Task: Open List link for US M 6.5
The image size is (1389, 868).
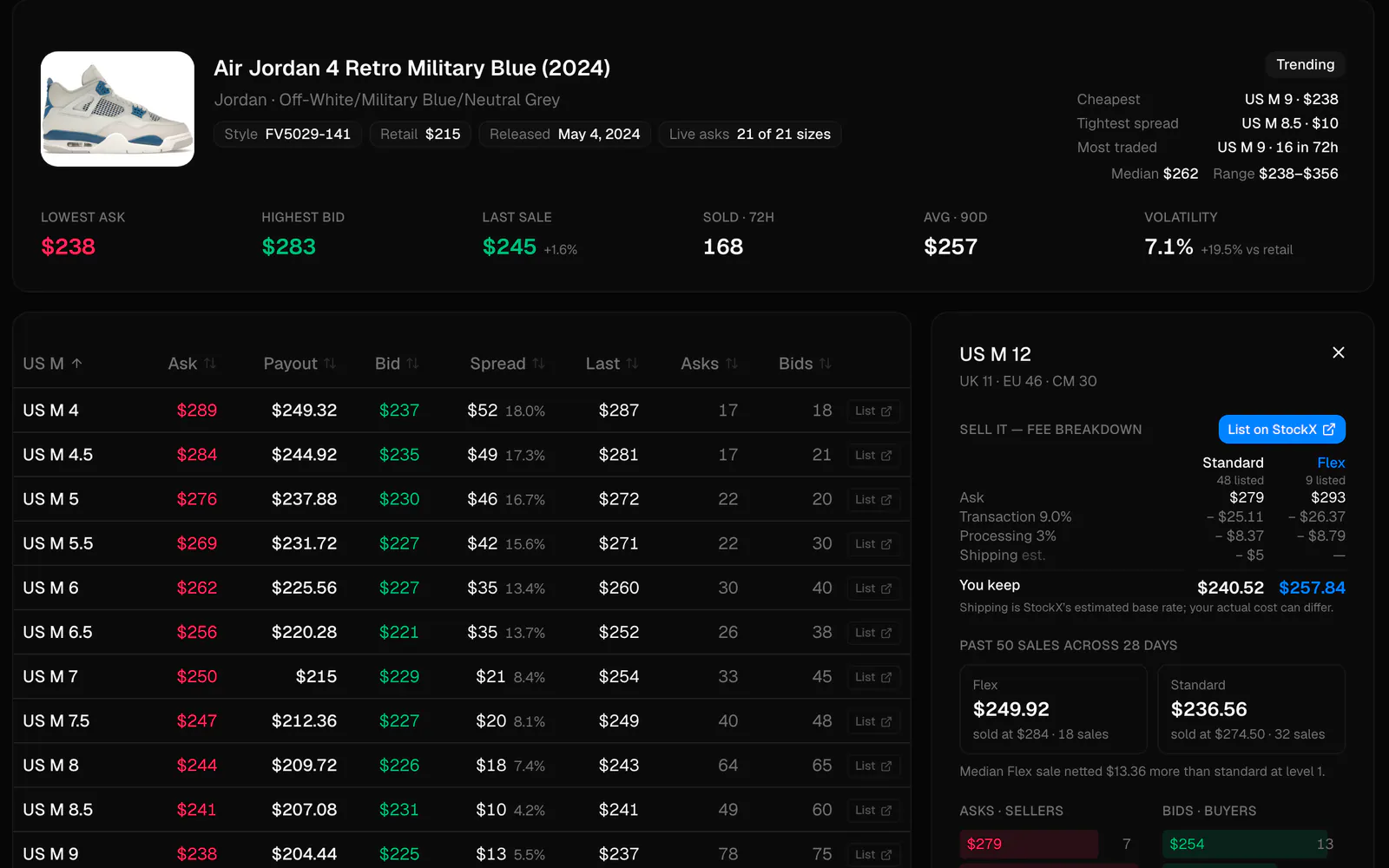Action: (873, 632)
